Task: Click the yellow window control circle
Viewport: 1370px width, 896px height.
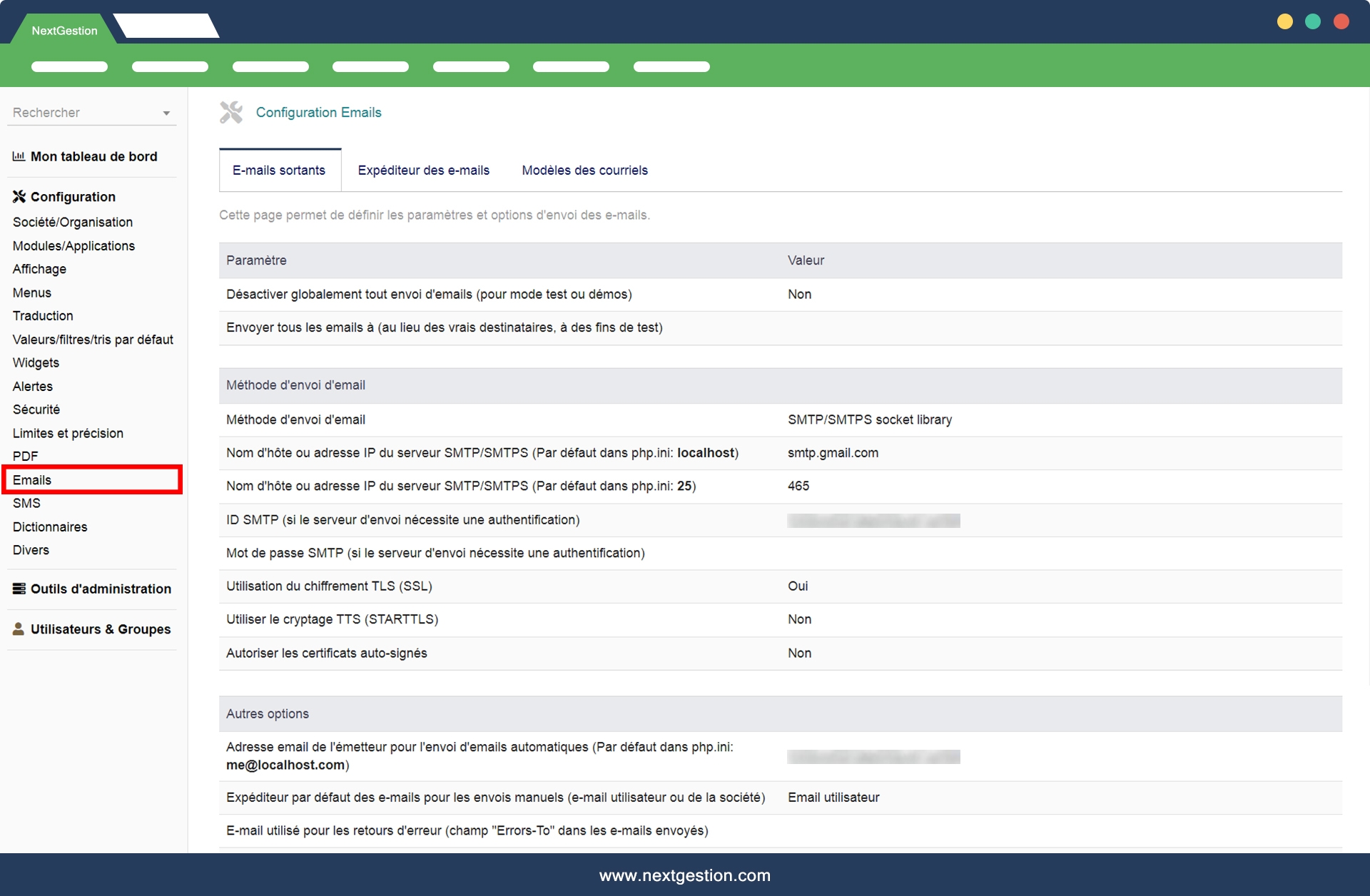Action: (x=1284, y=22)
